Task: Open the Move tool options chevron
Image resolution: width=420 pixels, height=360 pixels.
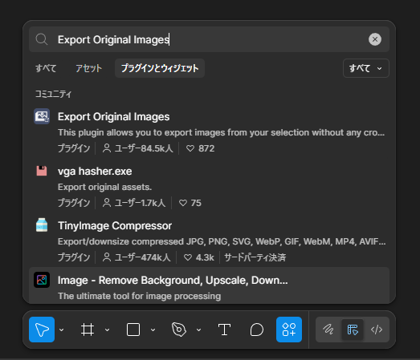Action: tap(62, 330)
